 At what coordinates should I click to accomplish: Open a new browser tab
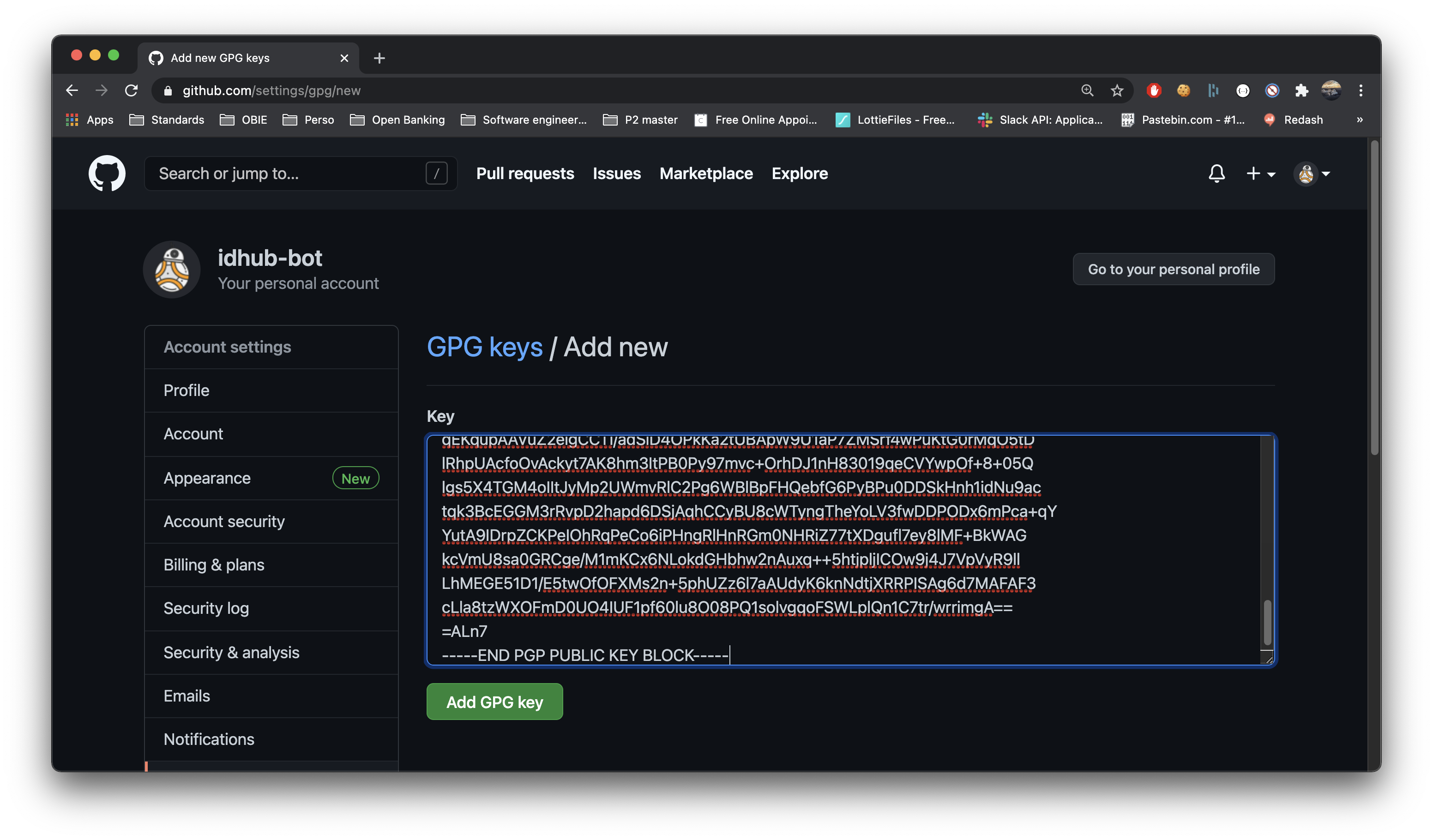click(379, 58)
